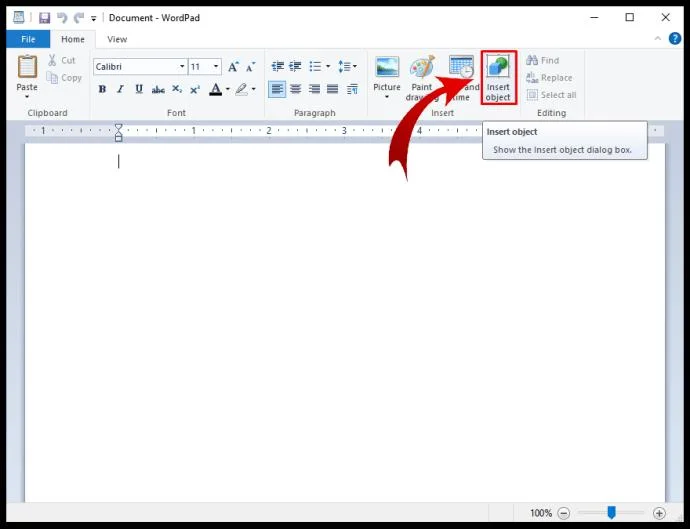Image resolution: width=690 pixels, height=529 pixels.
Task: Click the Zoom in plus icon
Action: click(x=659, y=513)
